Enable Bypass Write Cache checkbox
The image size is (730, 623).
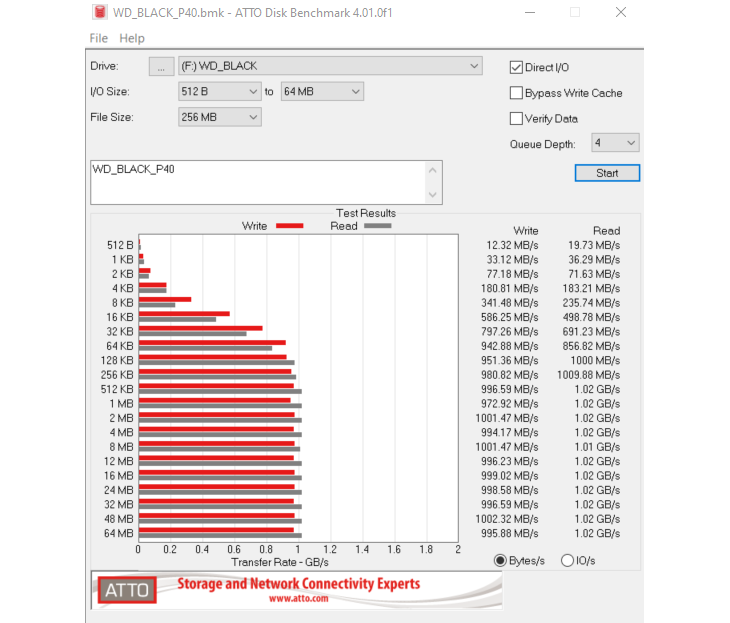pyautogui.click(x=516, y=93)
